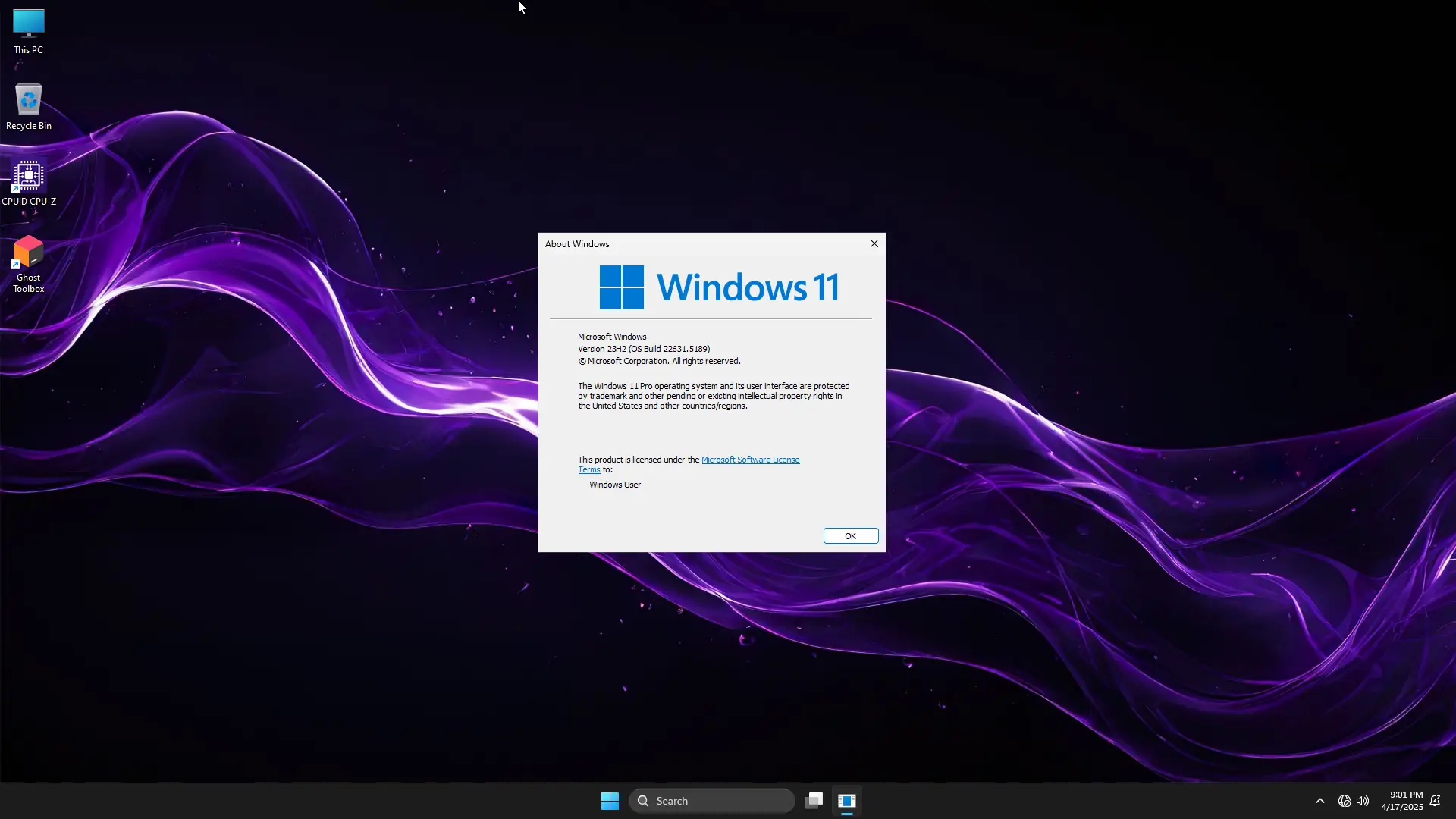Select the active app icon on taskbar
This screenshot has height=819, width=1456.
pyautogui.click(x=847, y=800)
